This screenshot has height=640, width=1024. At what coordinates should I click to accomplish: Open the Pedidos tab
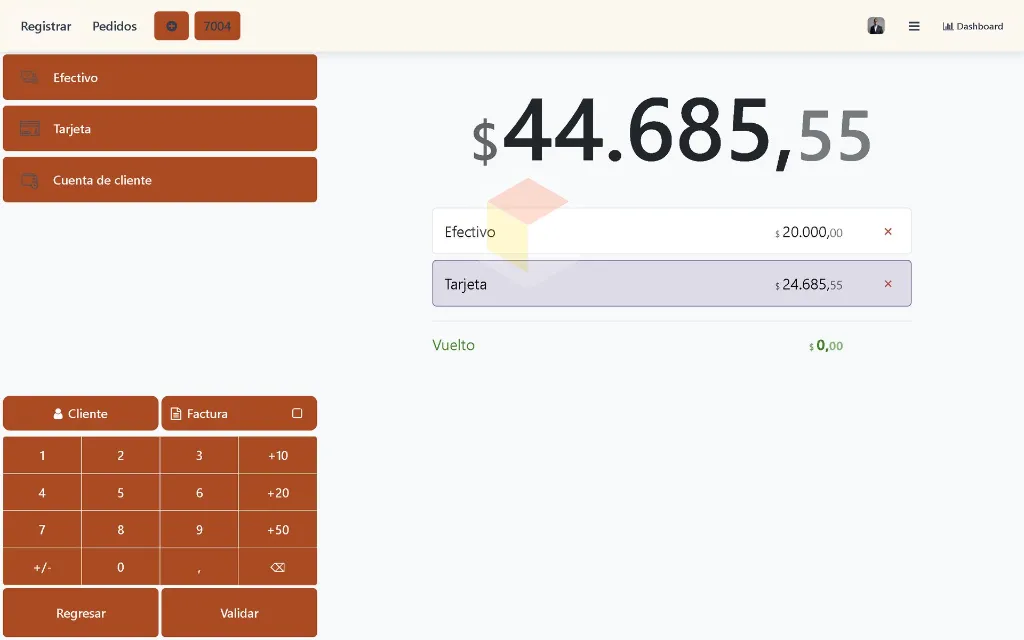[x=114, y=26]
